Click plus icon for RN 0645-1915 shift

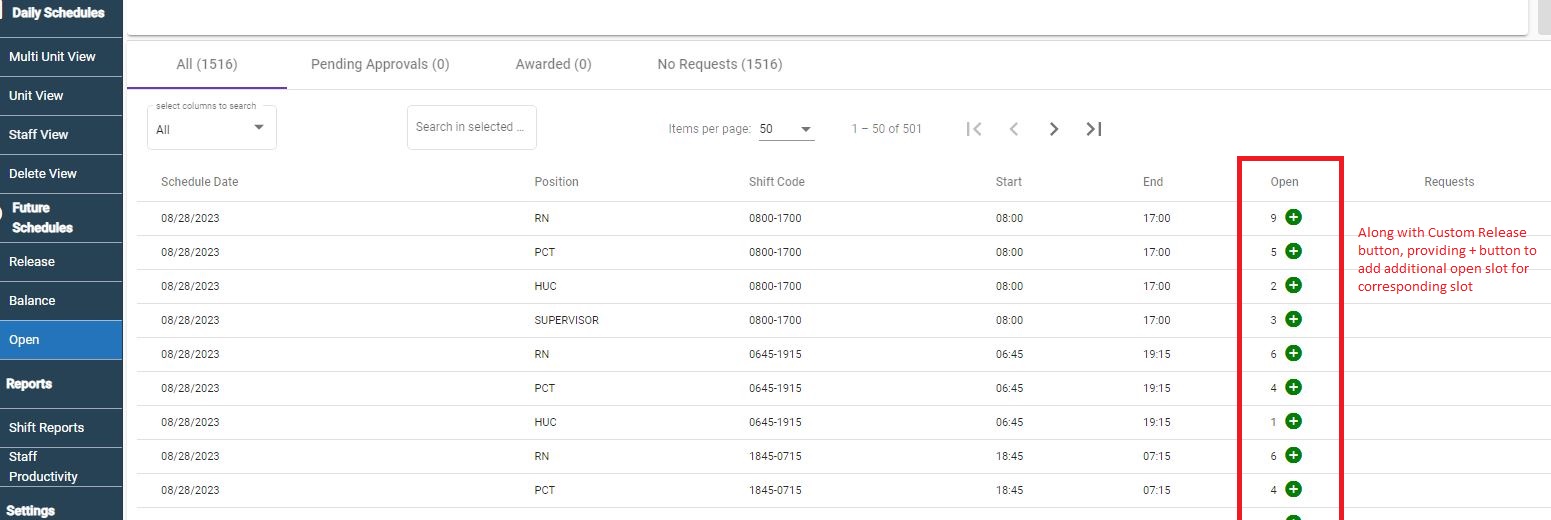1293,353
